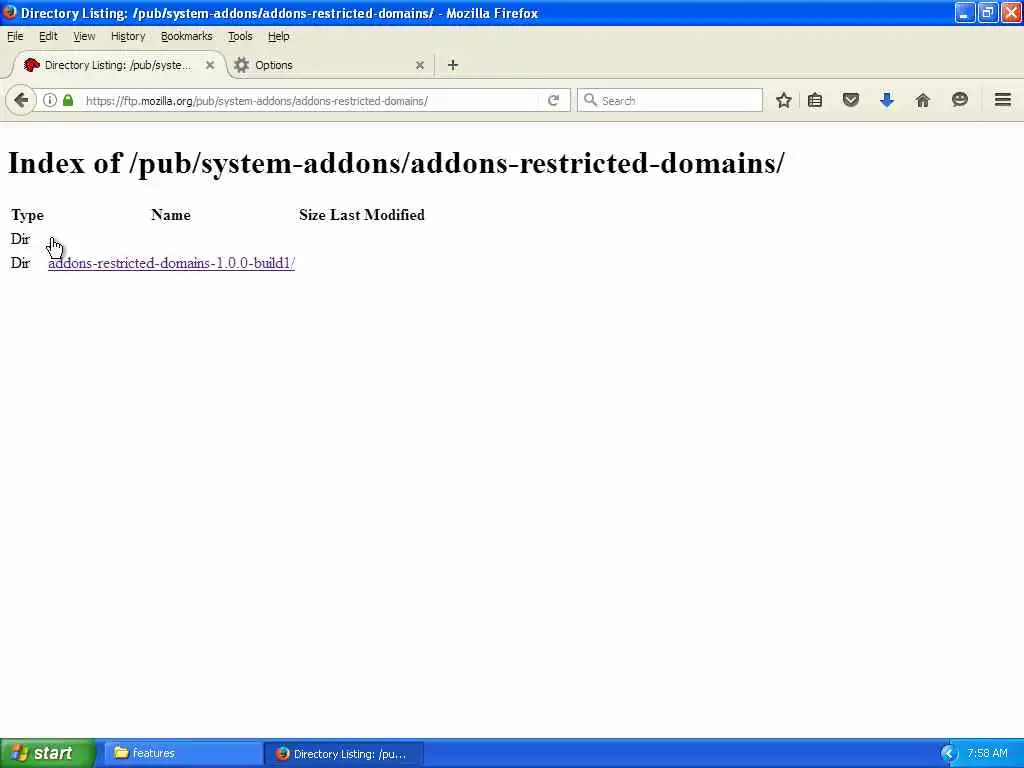1024x768 pixels.
Task: Close the Options tab
Action: click(x=420, y=65)
